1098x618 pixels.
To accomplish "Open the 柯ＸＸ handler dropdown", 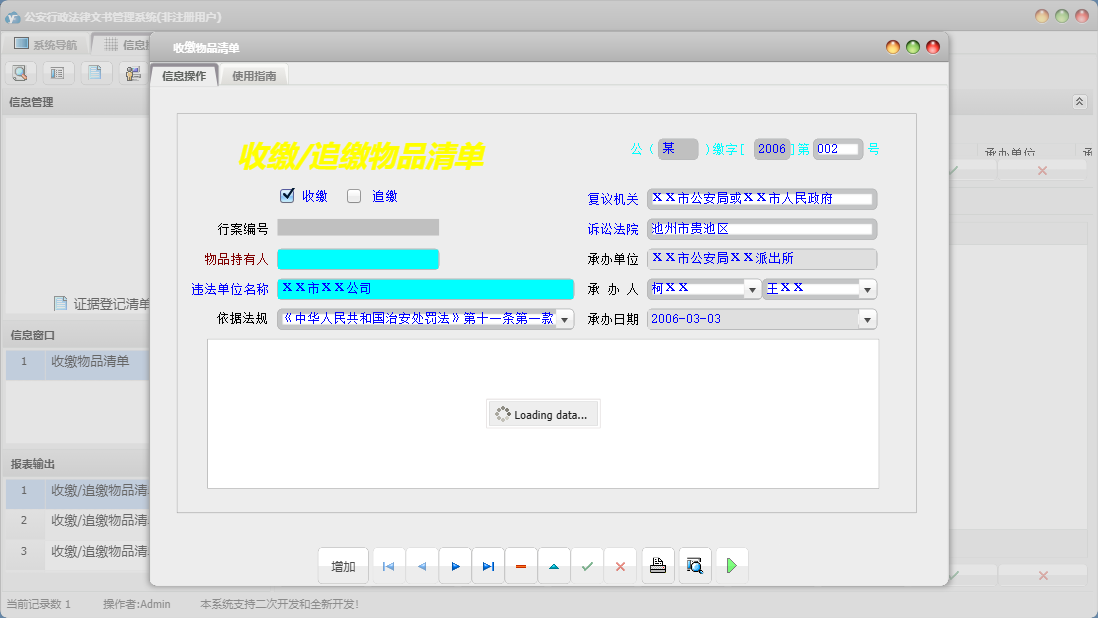I will click(752, 289).
